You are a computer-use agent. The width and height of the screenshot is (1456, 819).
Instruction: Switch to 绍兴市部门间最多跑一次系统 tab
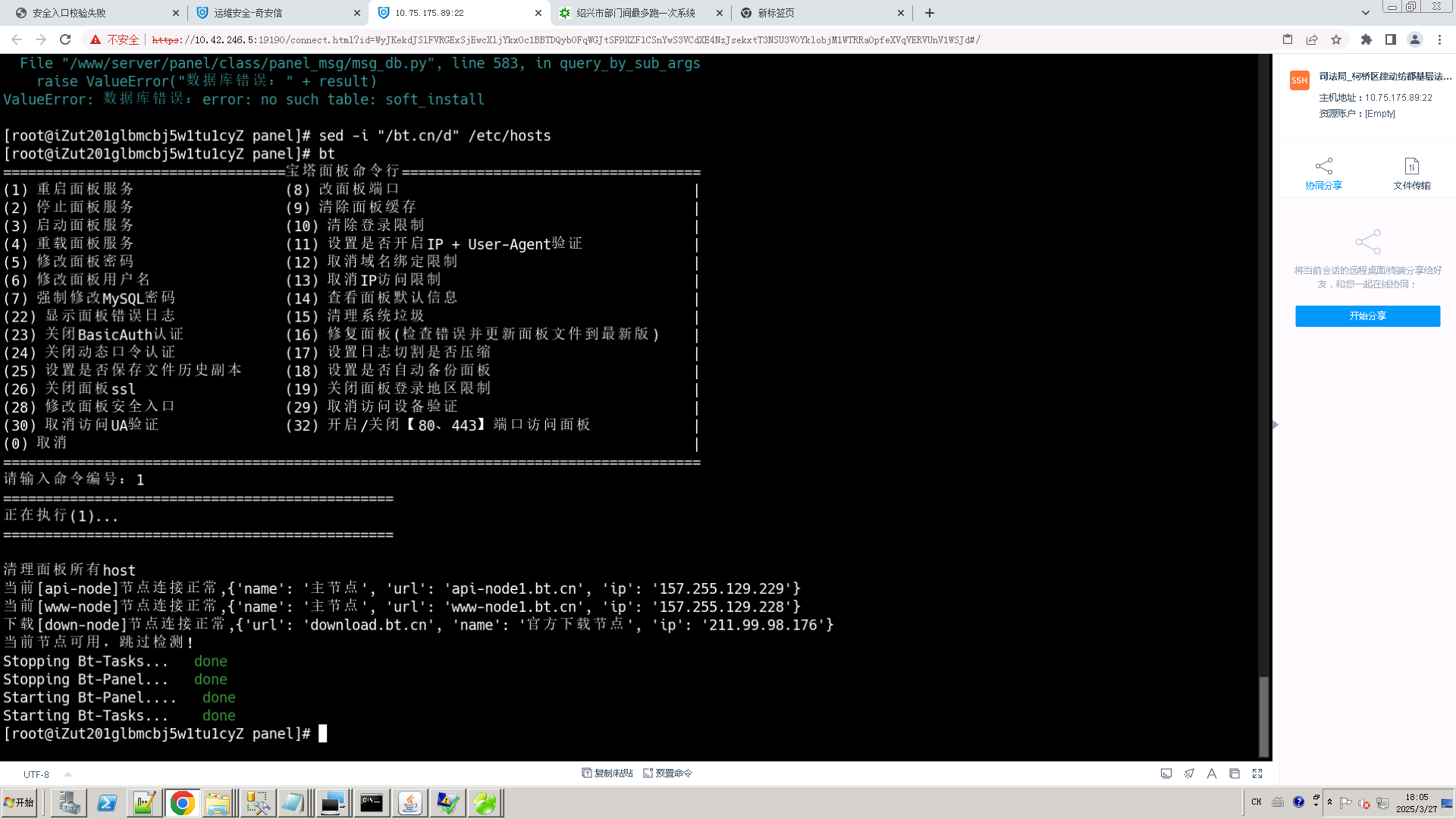(640, 13)
